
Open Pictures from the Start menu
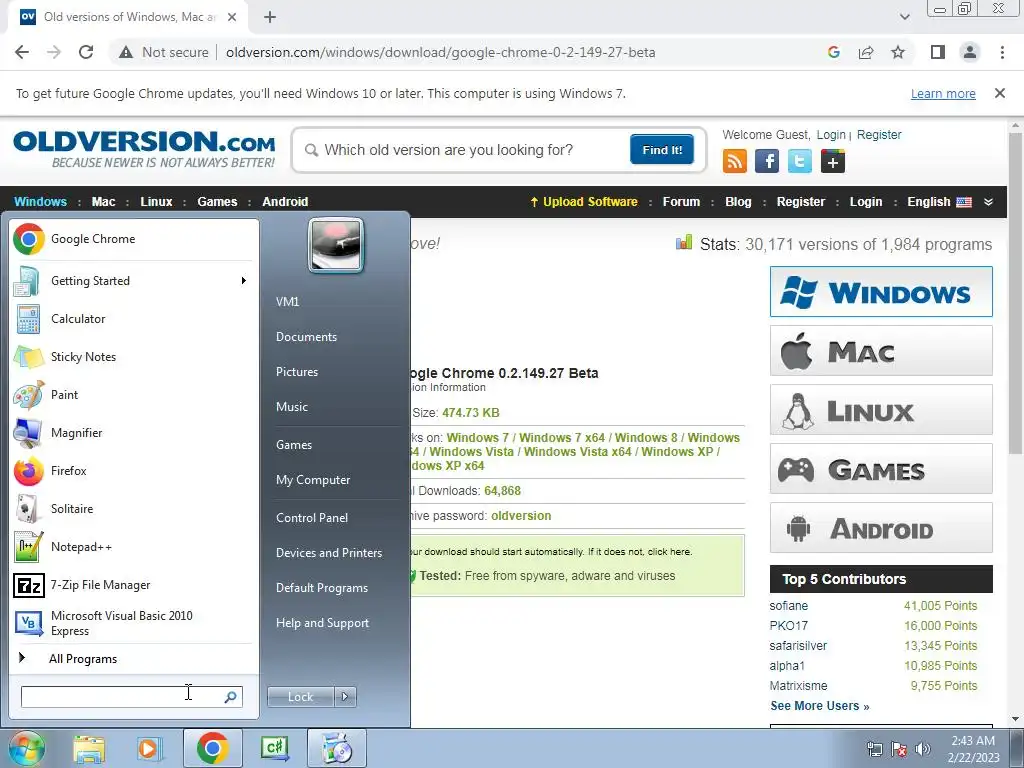point(297,372)
